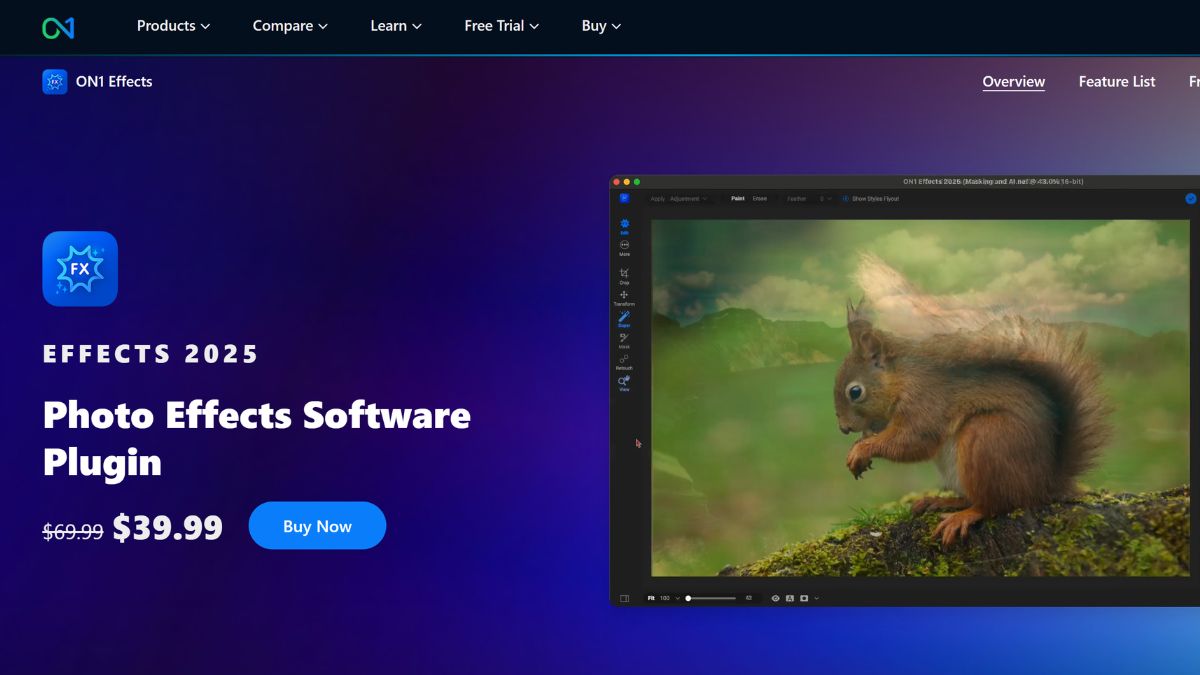Open the More tools icon in the sidebar
The height and width of the screenshot is (675, 1200).
(x=624, y=247)
